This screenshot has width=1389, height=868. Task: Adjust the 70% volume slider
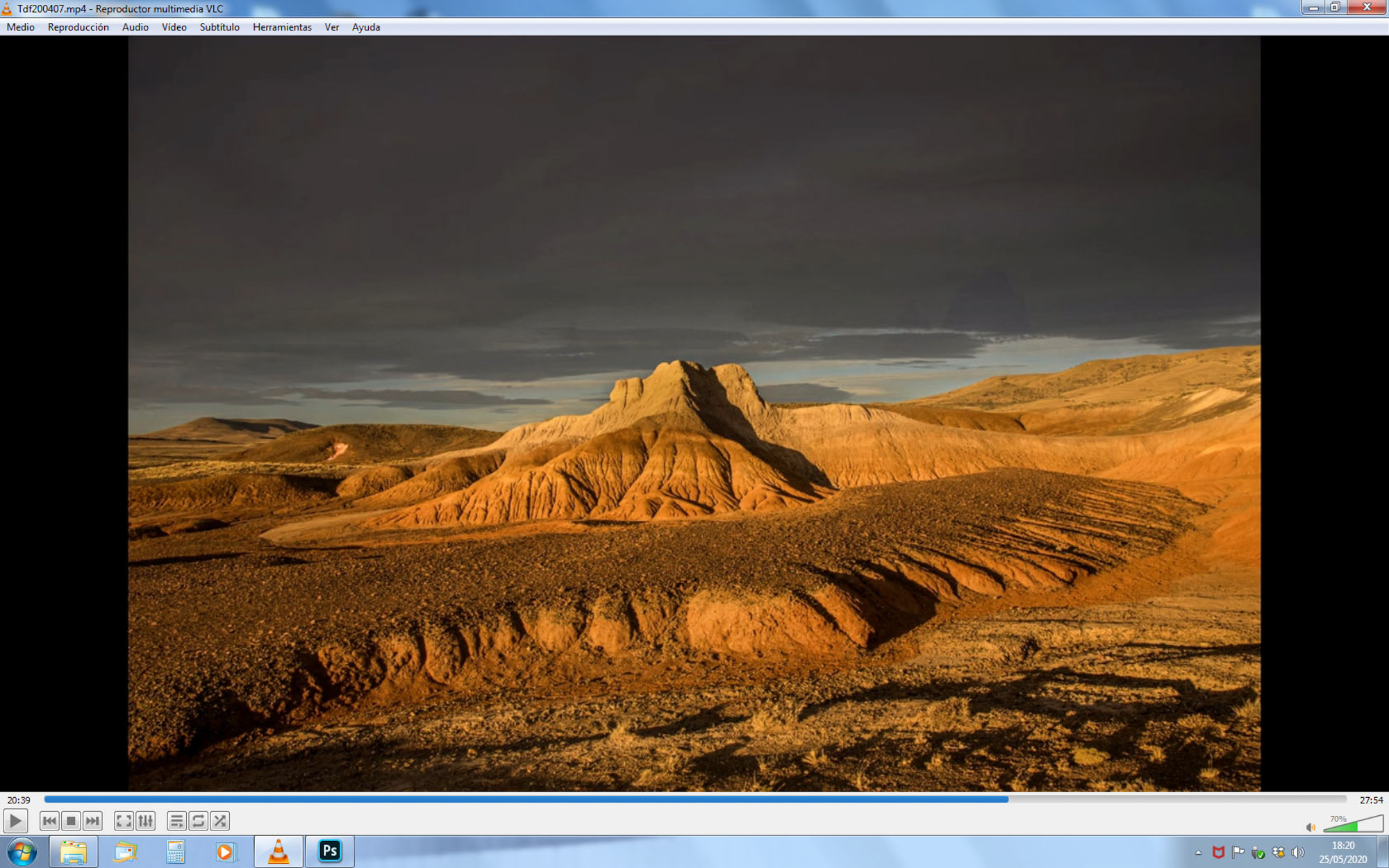1353,824
